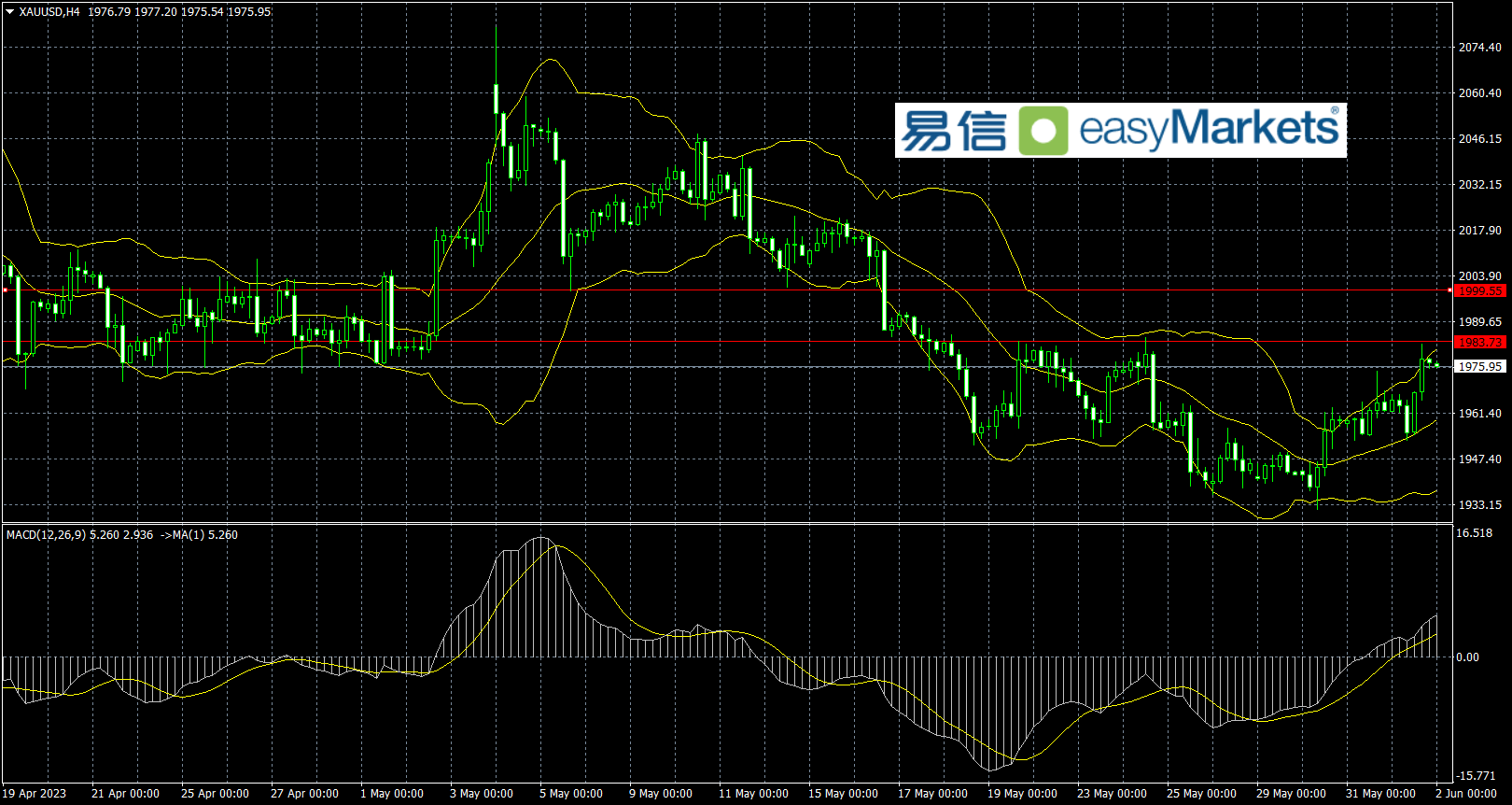The image size is (1512, 805).
Task: Click the 易信 Chinese logo characters
Action: point(954,131)
